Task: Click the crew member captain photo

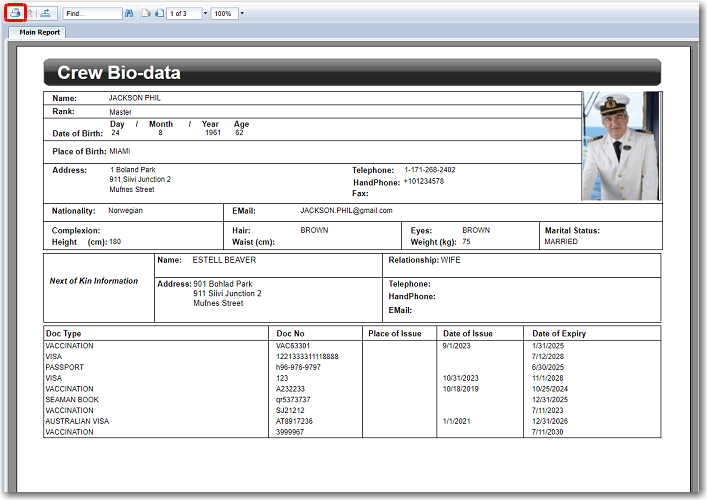Action: (x=620, y=146)
